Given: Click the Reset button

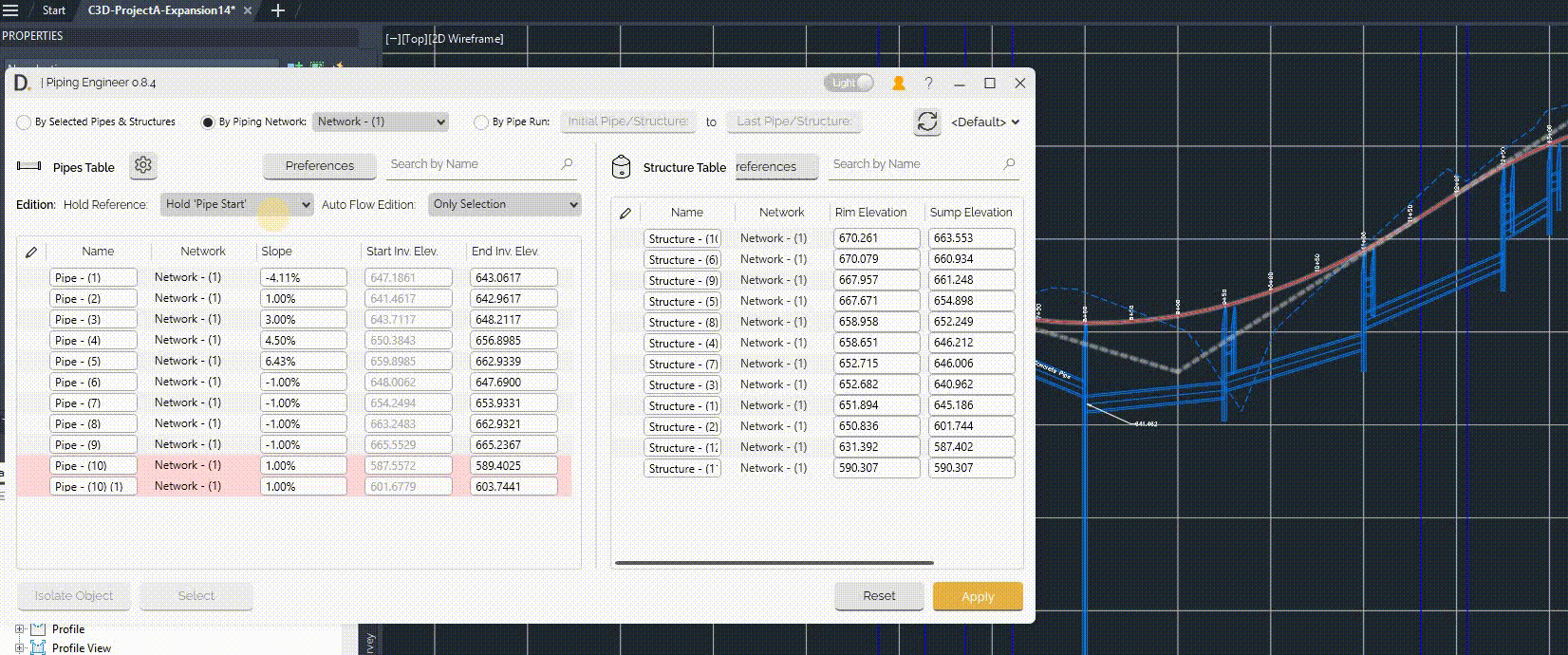Looking at the screenshot, I should click(879, 596).
